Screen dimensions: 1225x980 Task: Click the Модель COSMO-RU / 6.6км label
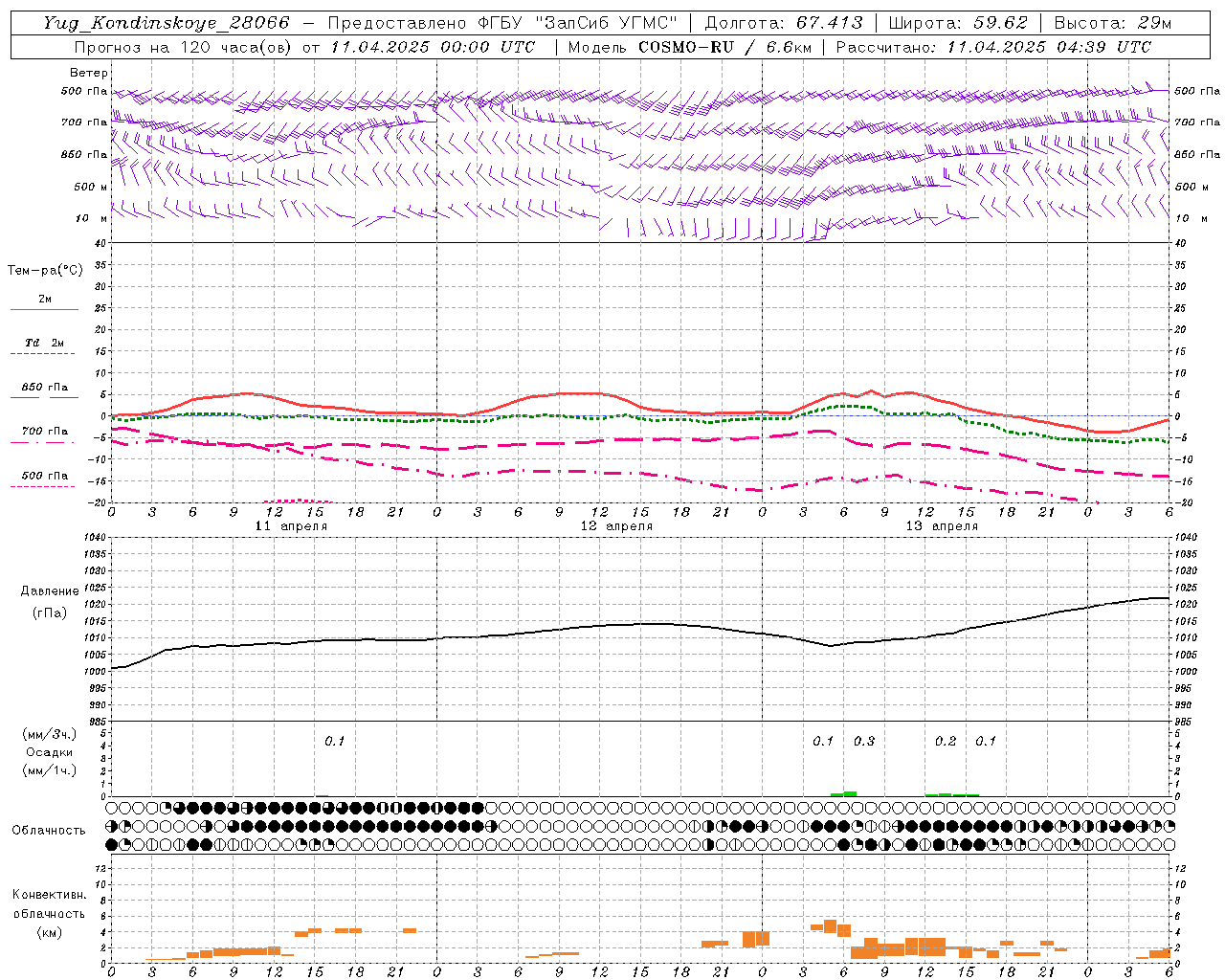pos(690,47)
